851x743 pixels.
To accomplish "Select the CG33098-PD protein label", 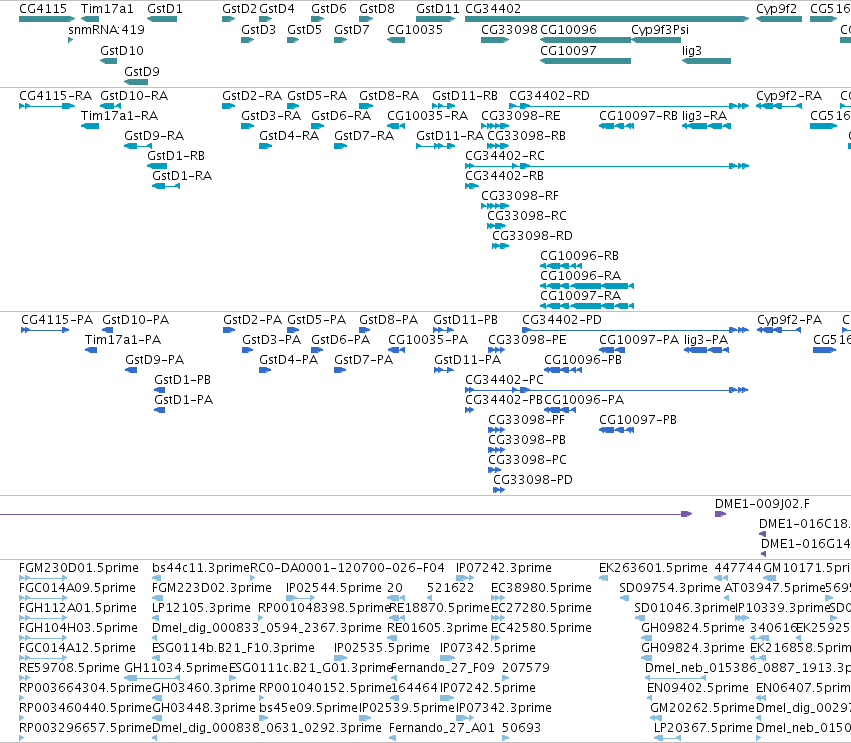I will click(x=533, y=480).
